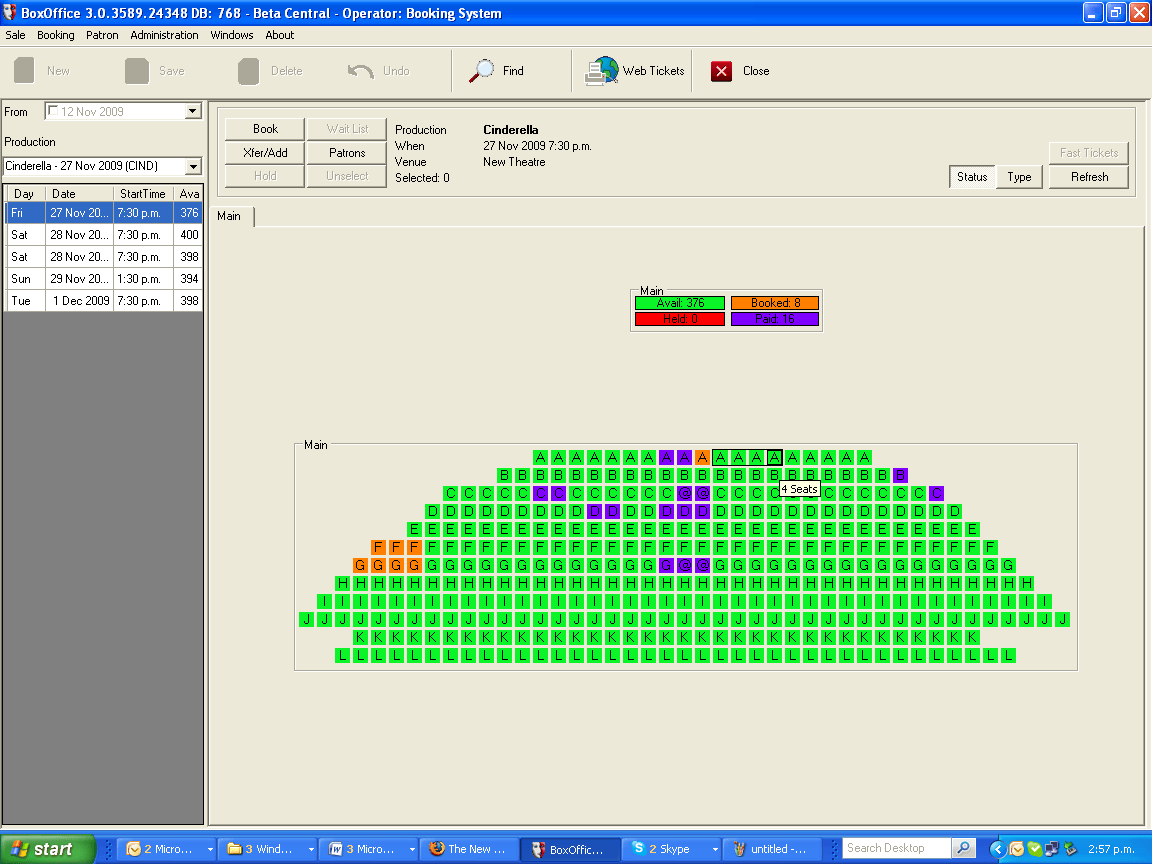
Task: Select the New toolbar icon
Action: [22, 70]
